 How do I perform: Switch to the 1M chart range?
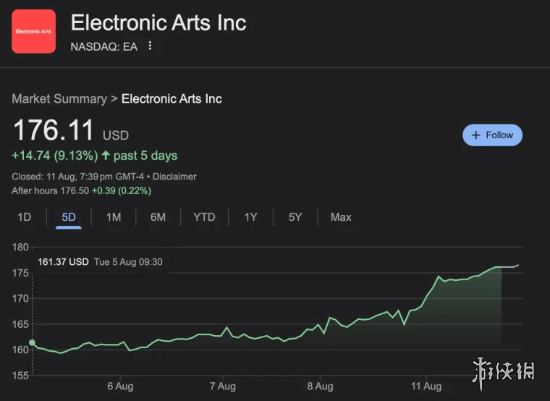coord(114,217)
